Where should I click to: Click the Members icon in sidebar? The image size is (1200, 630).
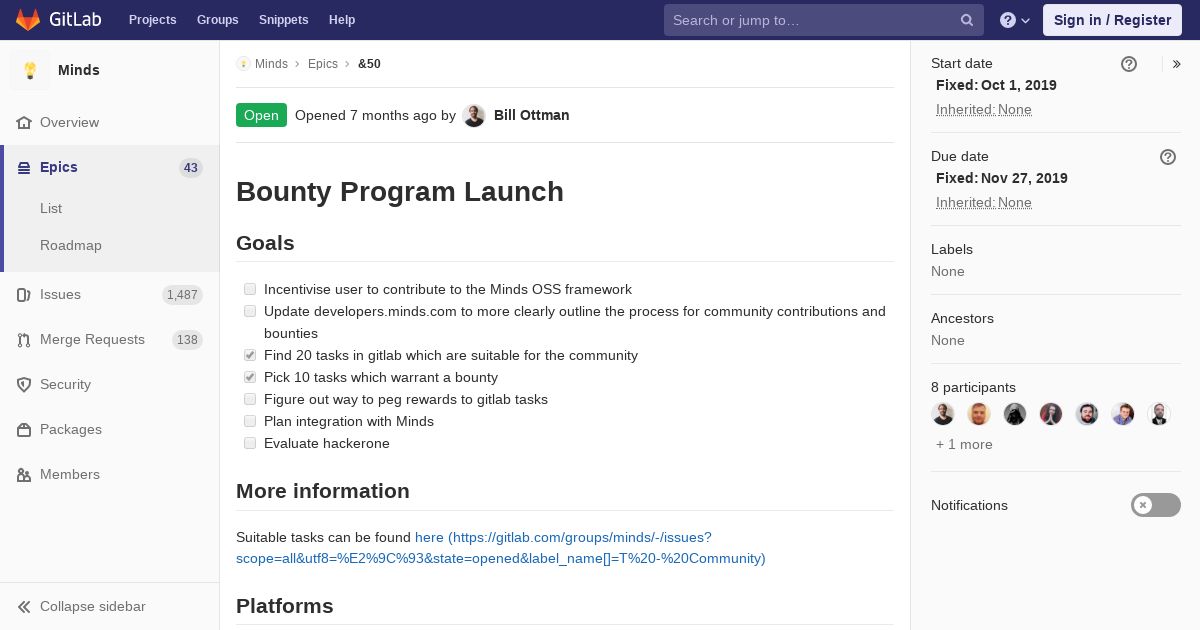click(24, 475)
